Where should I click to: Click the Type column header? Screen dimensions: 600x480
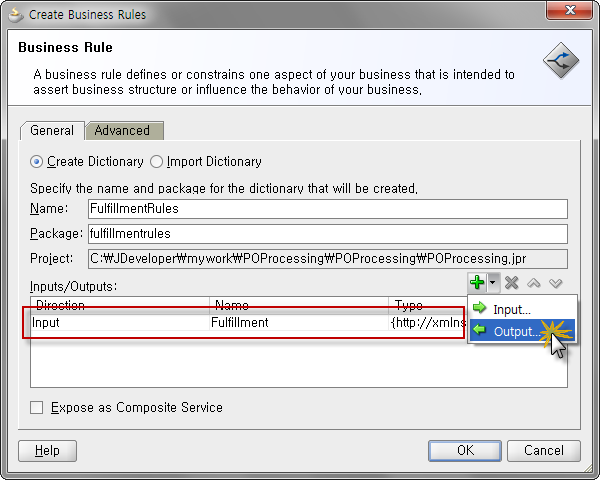click(428, 305)
